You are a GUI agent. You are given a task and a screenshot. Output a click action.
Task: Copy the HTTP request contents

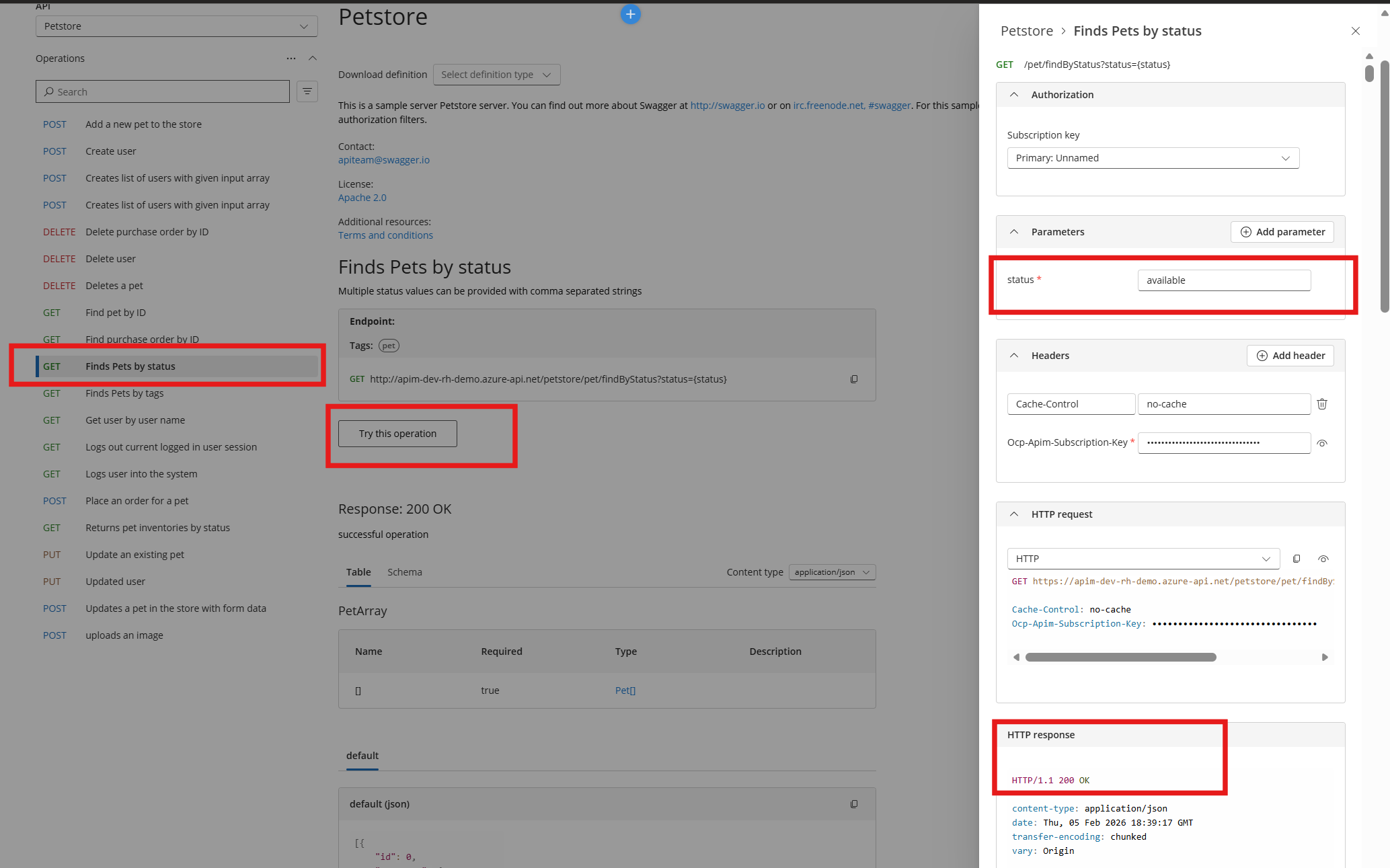(x=1297, y=558)
